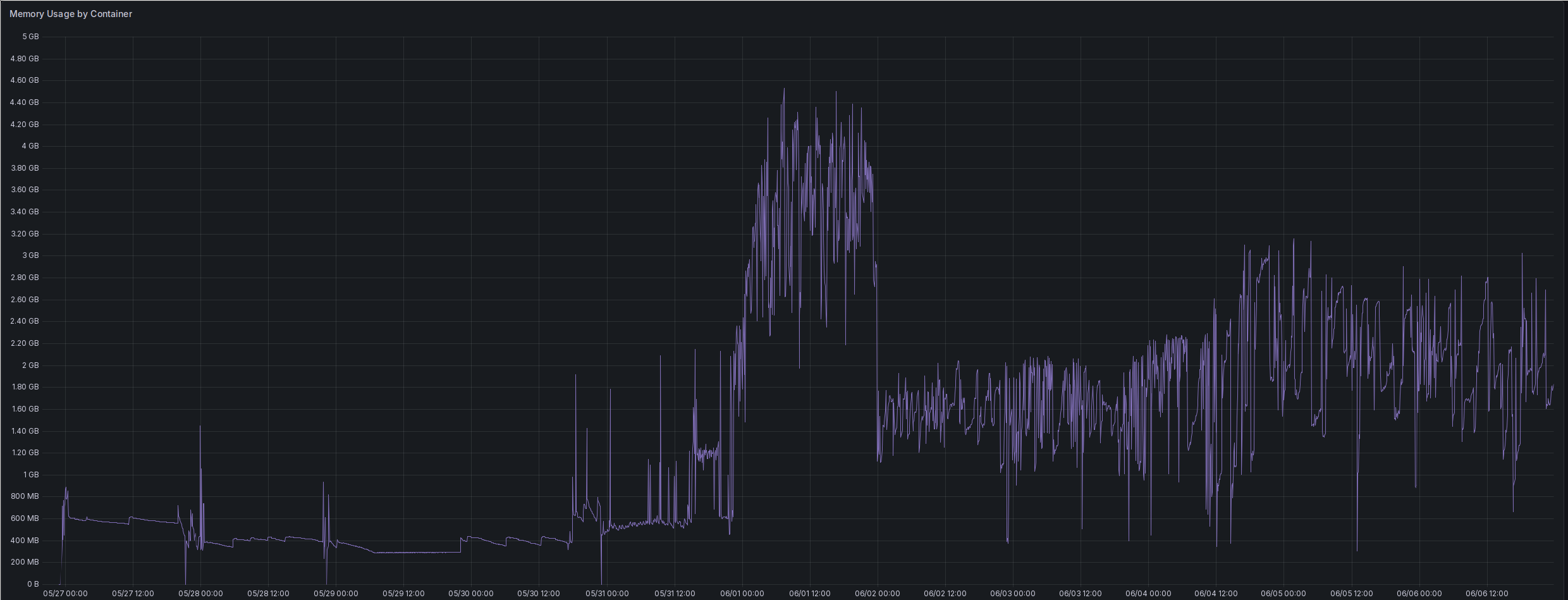The width and height of the screenshot is (1568, 600).
Task: Click the 06/06 12:00 time axis label
Action: (1486, 594)
